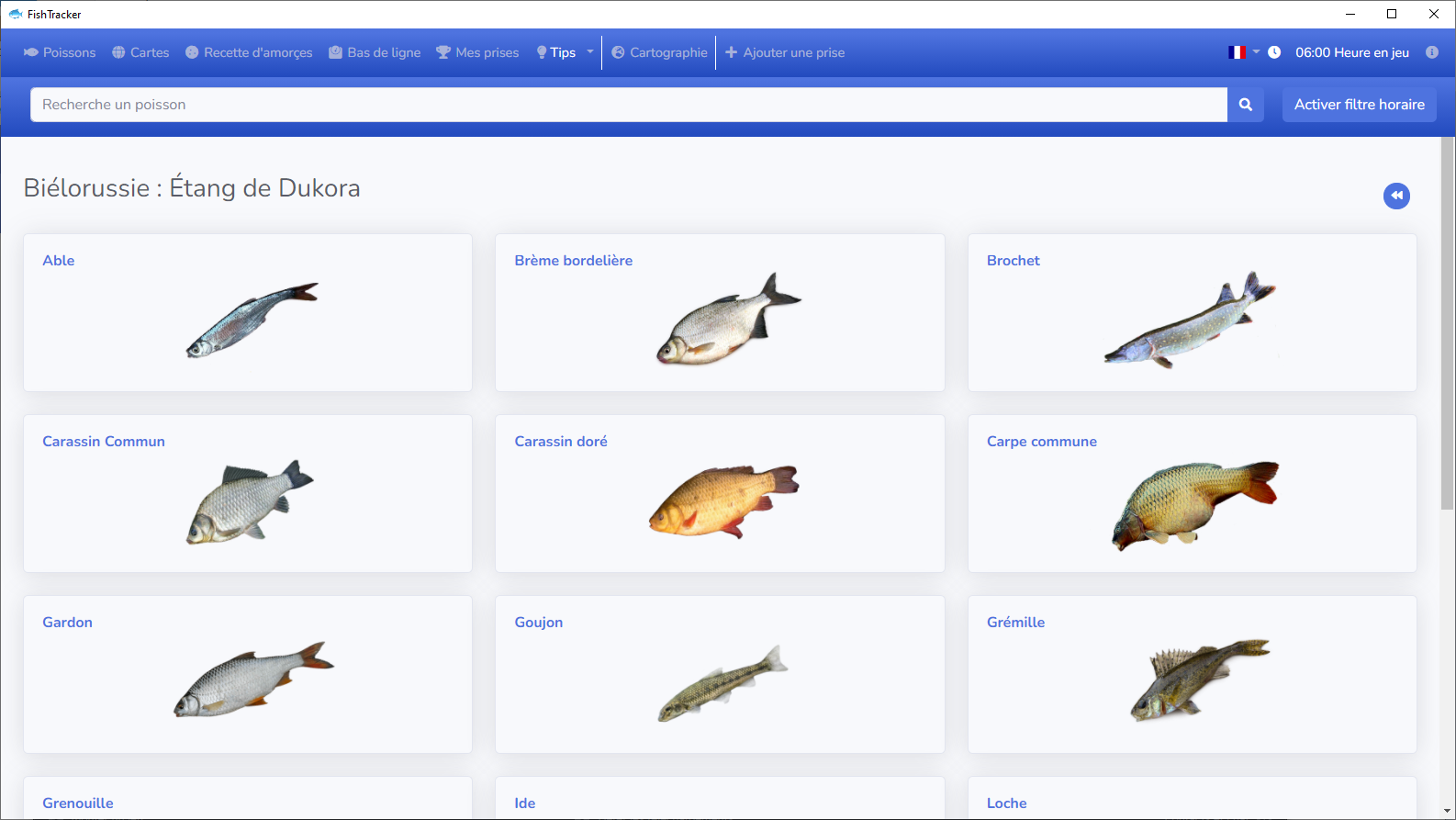Click the vertical scrollbar thumb
Screen dimensions: 1456x820
click(1448, 323)
